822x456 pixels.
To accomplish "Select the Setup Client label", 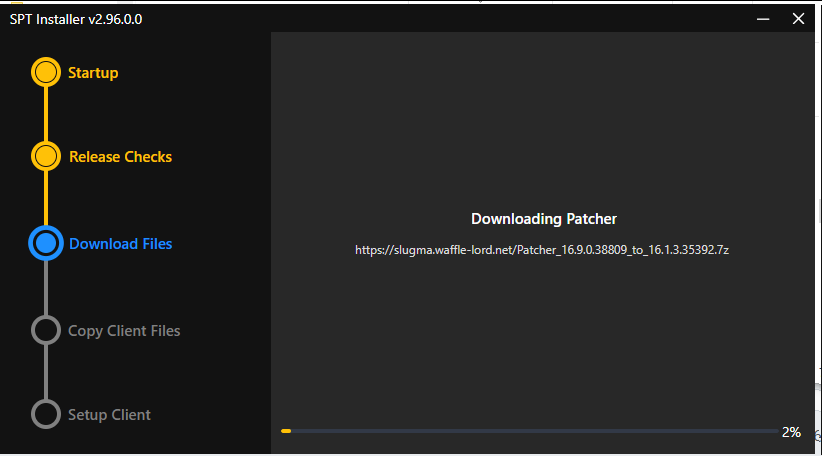I will (x=110, y=415).
